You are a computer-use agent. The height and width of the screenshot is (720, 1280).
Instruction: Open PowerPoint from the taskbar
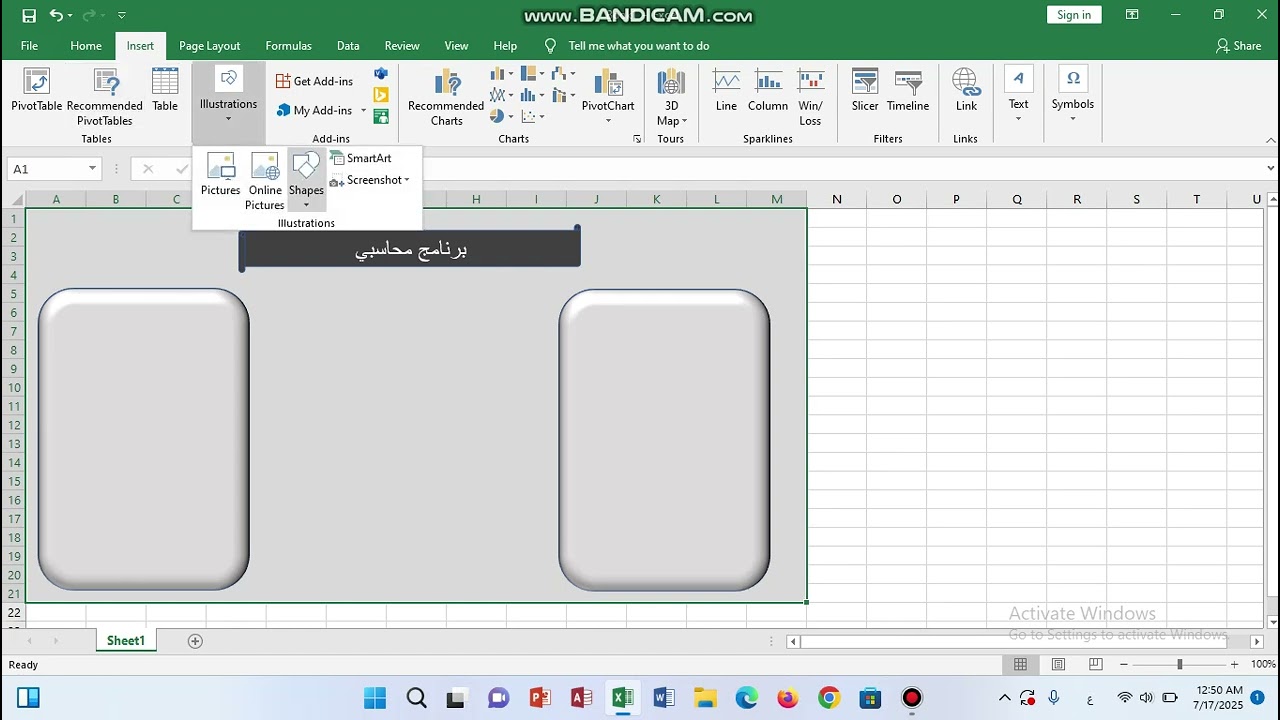540,698
